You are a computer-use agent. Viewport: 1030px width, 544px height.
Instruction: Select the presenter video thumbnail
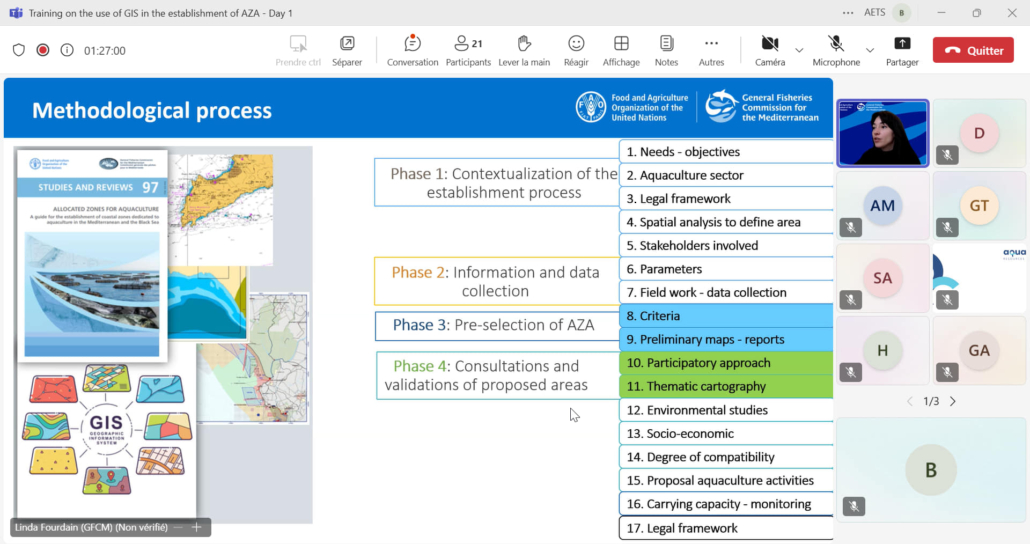882,133
